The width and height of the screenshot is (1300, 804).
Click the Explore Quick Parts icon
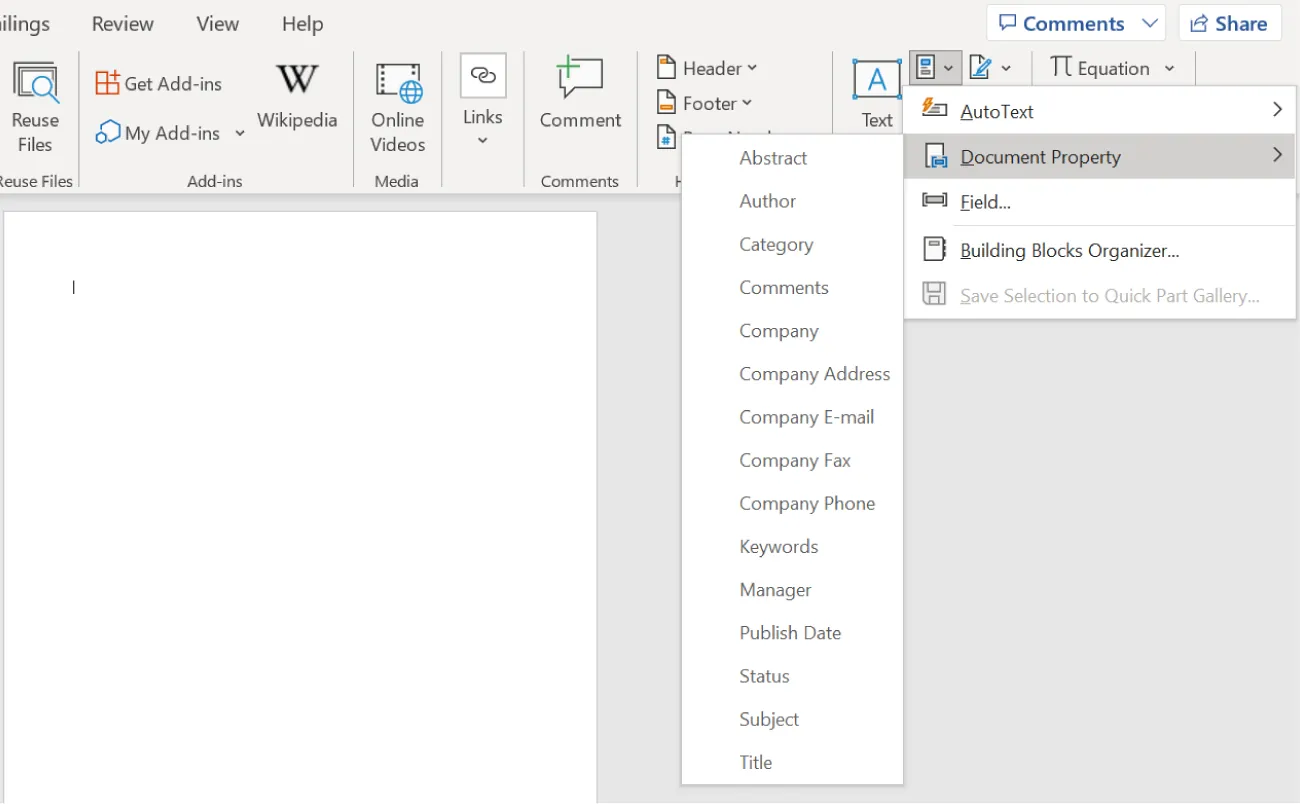point(928,67)
